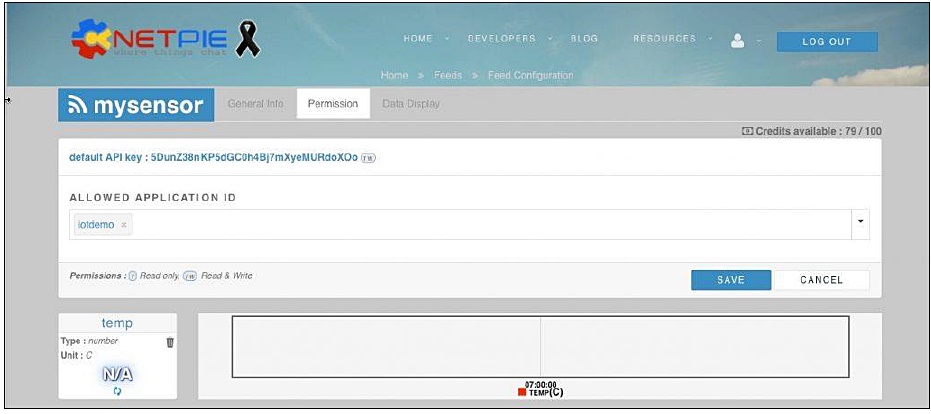931x414 pixels.
Task: Expand the RESOURCES menu
Action: click(664, 39)
